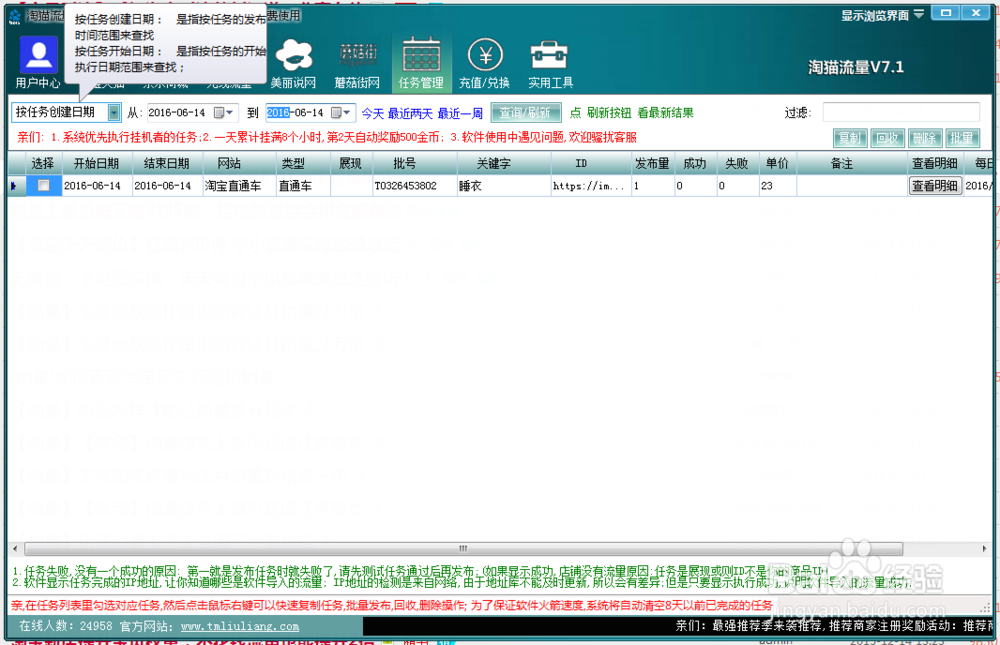Click the 选择 column header

coord(42,163)
